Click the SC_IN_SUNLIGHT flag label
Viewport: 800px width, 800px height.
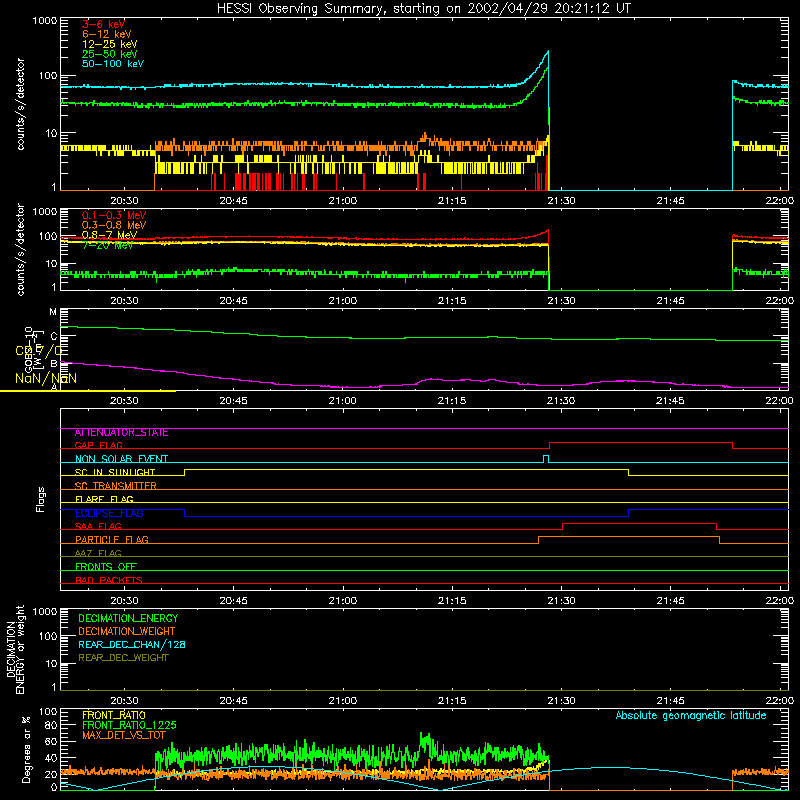115,472
